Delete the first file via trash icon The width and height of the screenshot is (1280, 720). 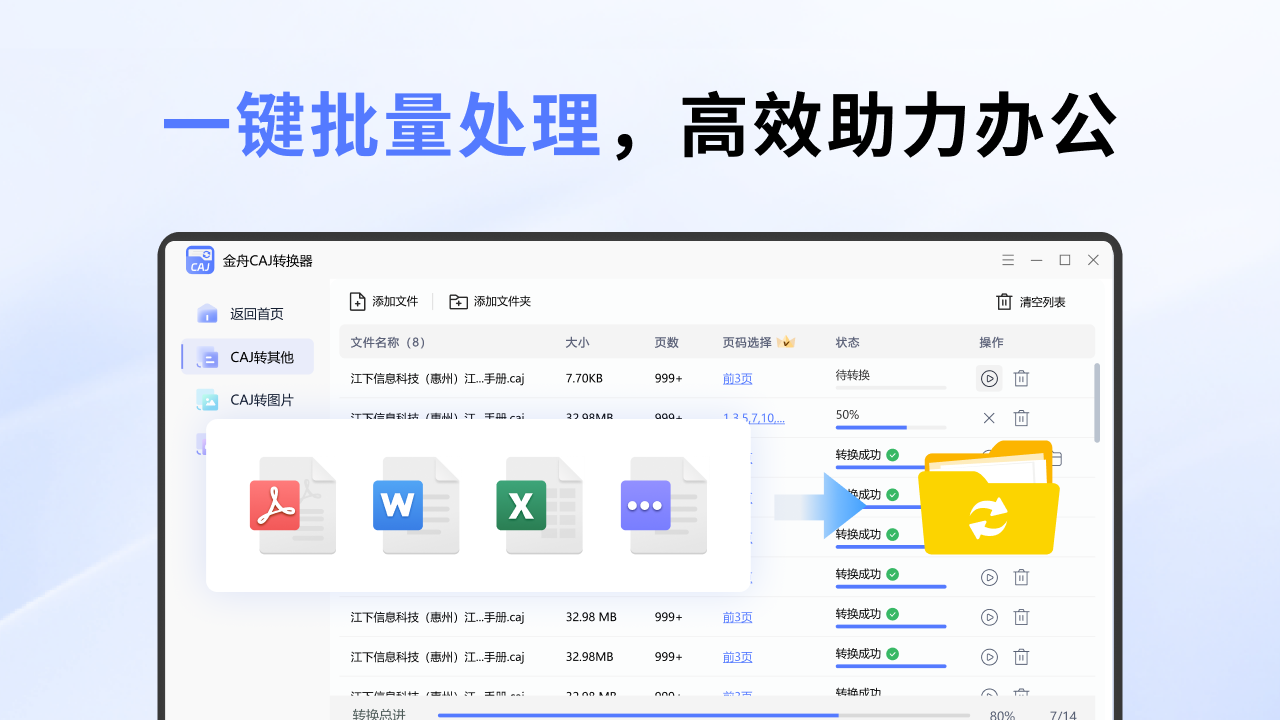coord(1021,378)
